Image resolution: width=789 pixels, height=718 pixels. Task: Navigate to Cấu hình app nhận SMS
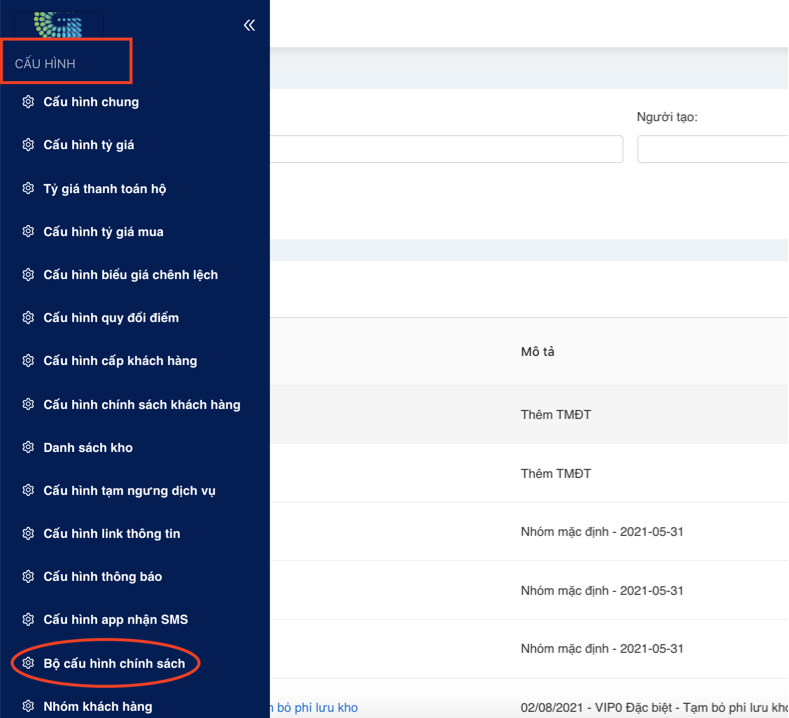115,620
